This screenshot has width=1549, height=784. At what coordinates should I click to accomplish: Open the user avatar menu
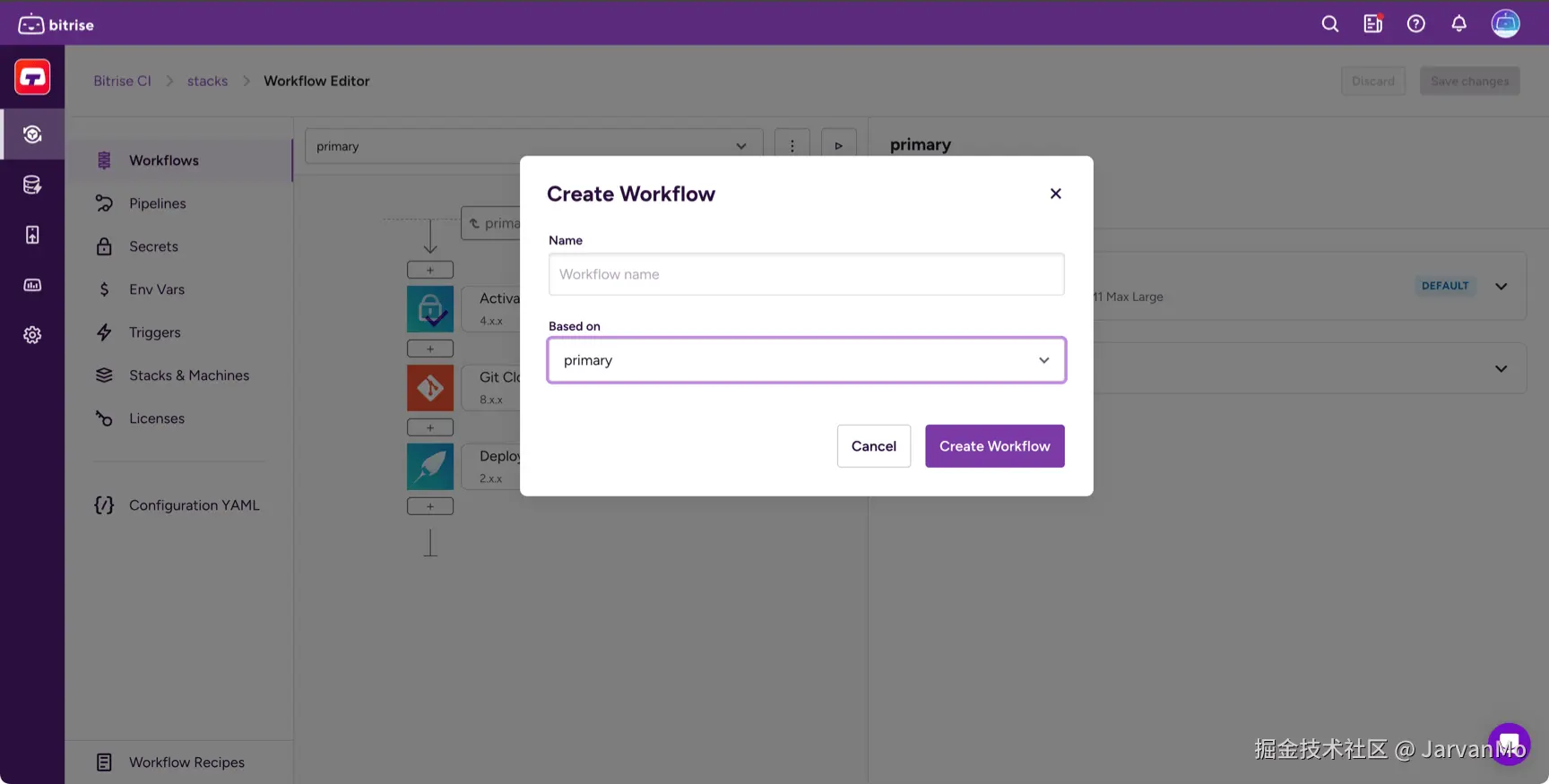(1506, 23)
